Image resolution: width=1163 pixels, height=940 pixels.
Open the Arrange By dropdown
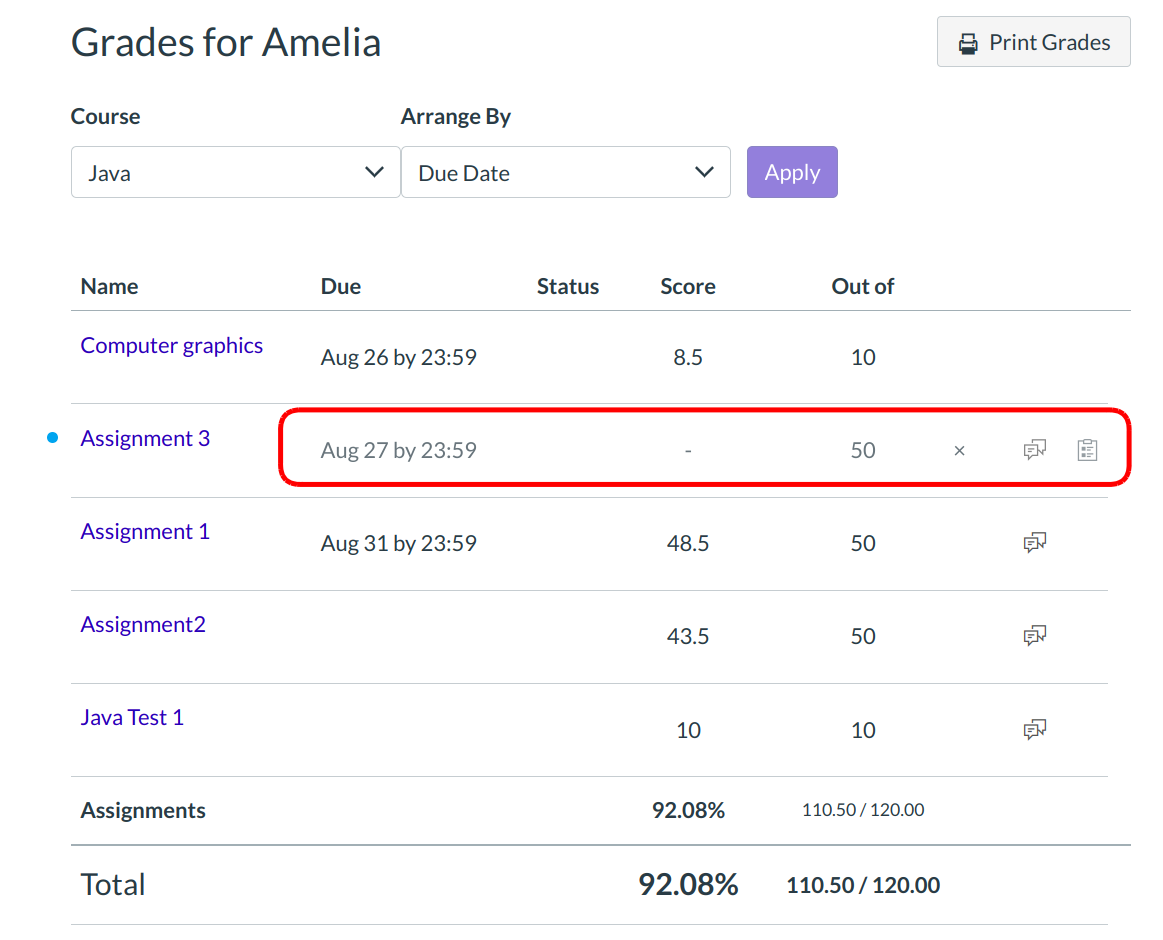[565, 173]
